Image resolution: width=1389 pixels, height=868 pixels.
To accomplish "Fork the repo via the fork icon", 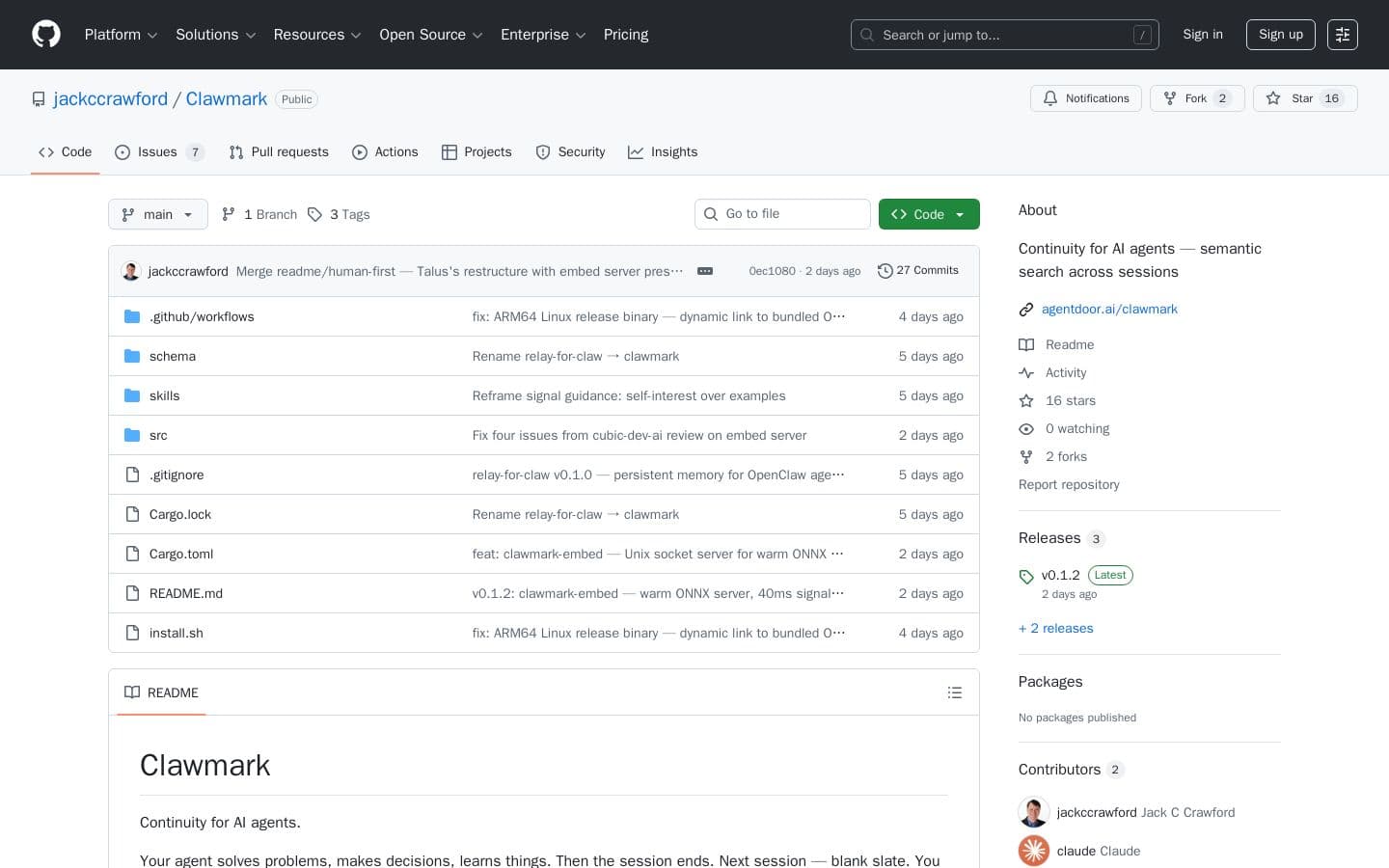I will (x=1169, y=98).
